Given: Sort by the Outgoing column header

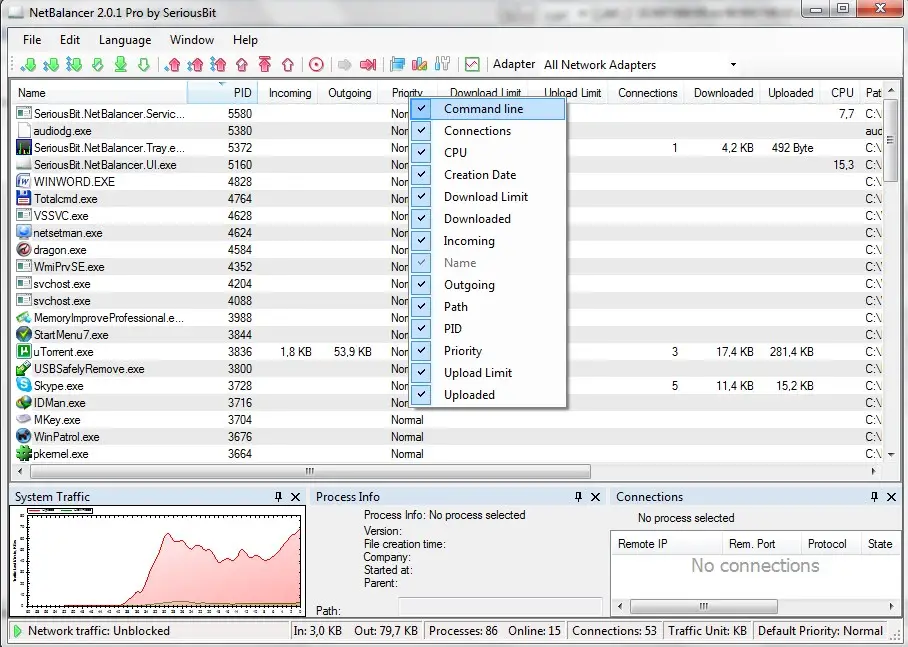Looking at the screenshot, I should [347, 93].
